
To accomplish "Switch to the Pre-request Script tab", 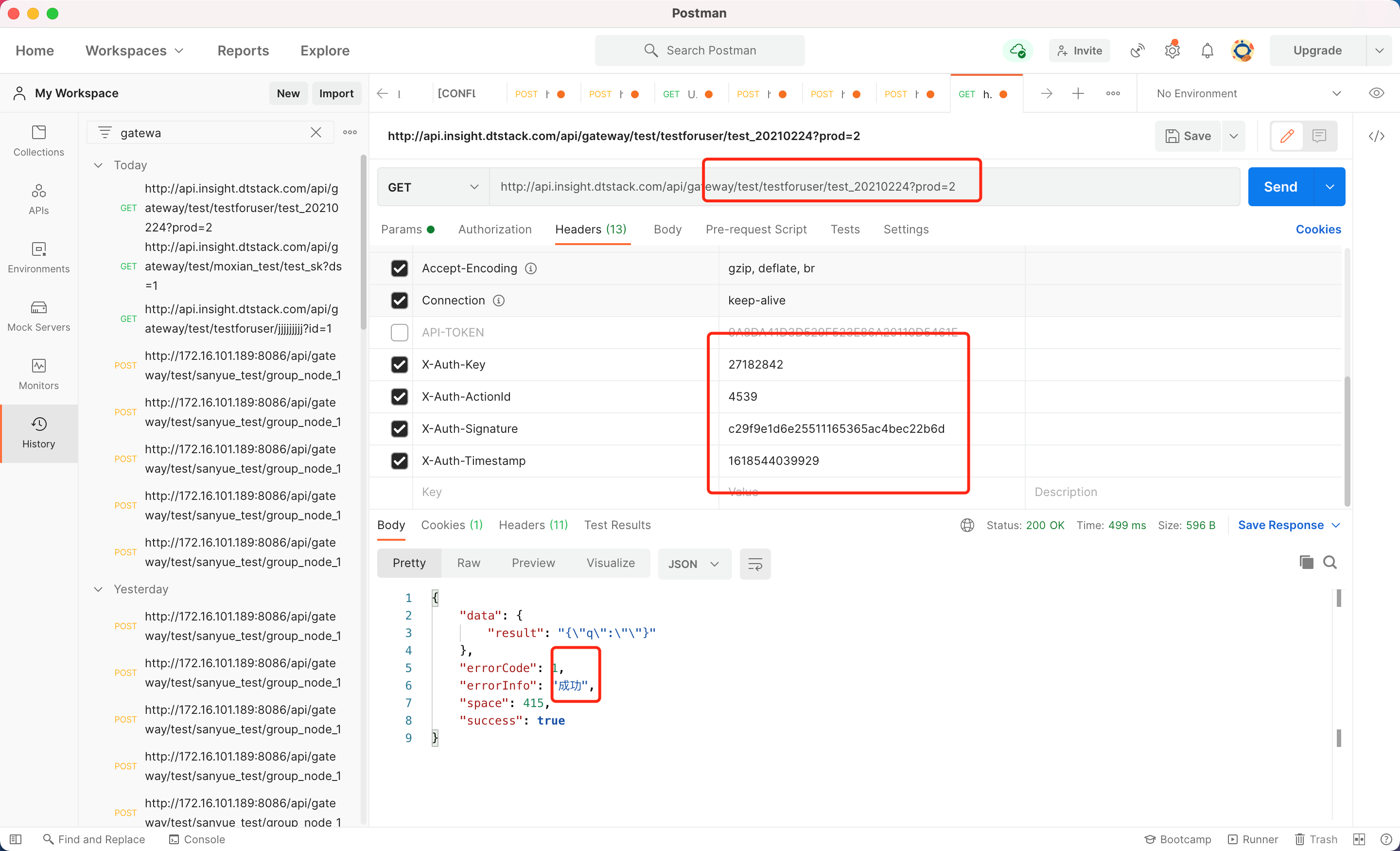I will coord(756,229).
